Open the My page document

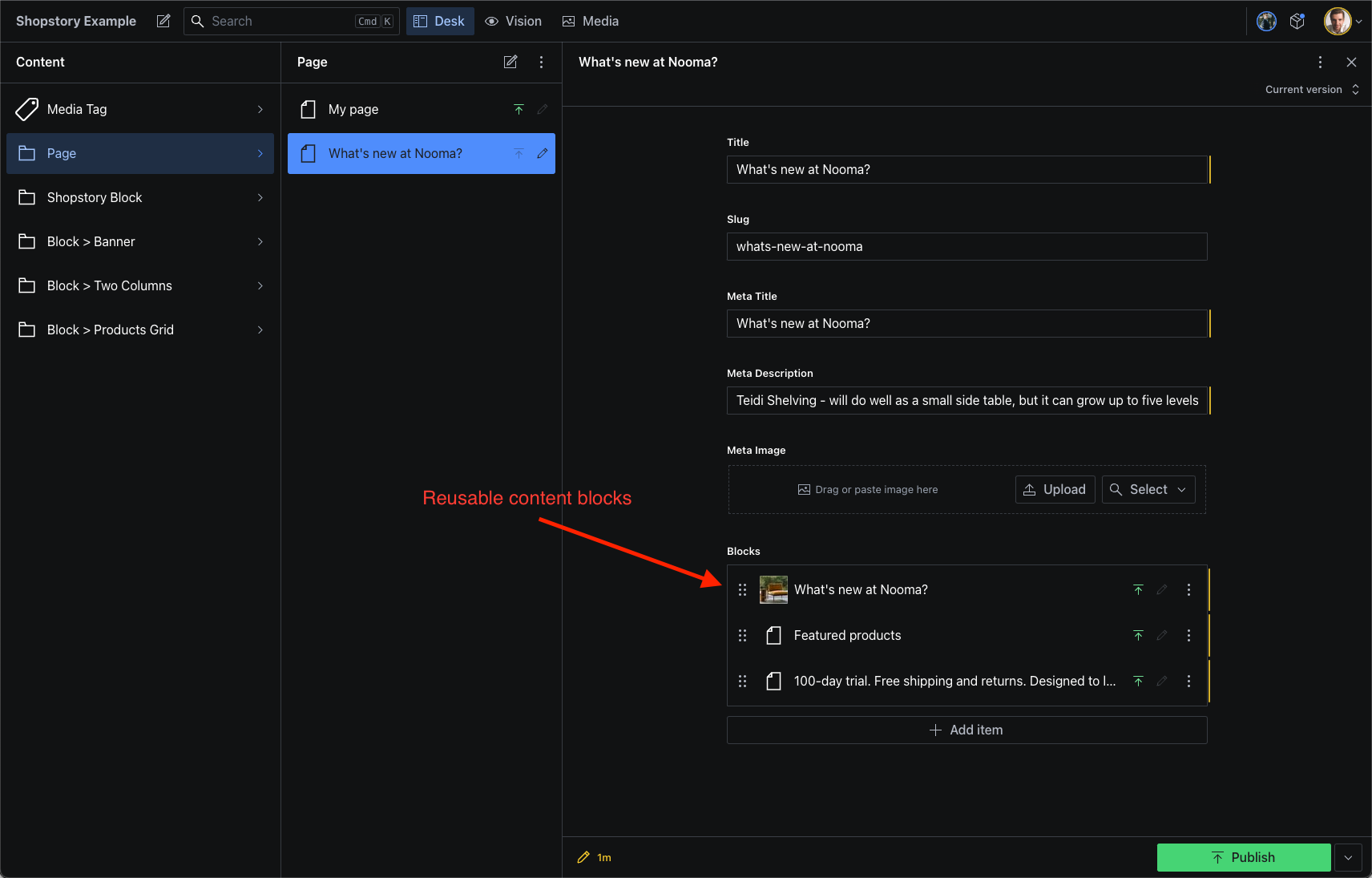pos(422,109)
